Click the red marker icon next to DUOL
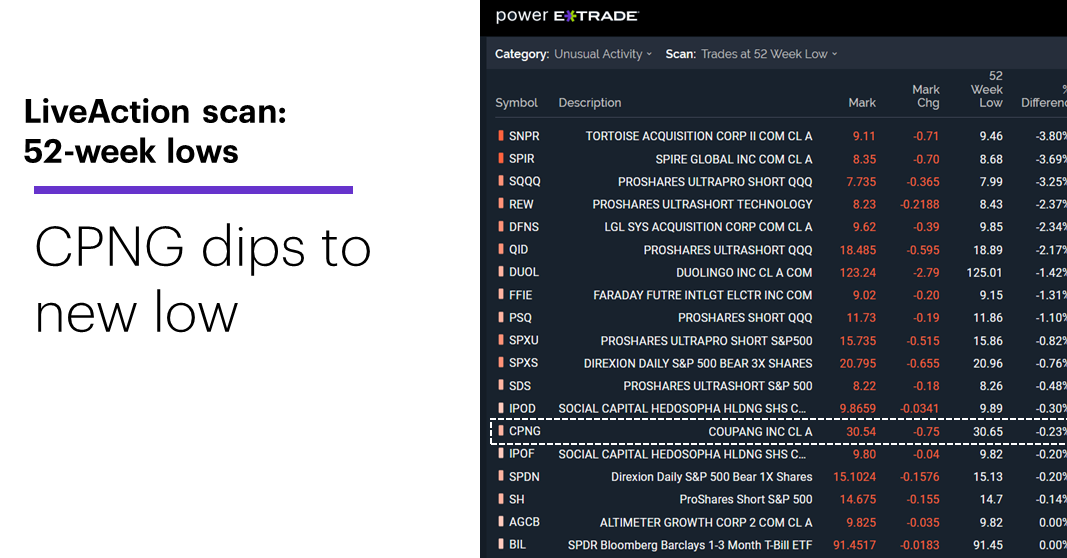The image size is (1067, 558). [501, 272]
